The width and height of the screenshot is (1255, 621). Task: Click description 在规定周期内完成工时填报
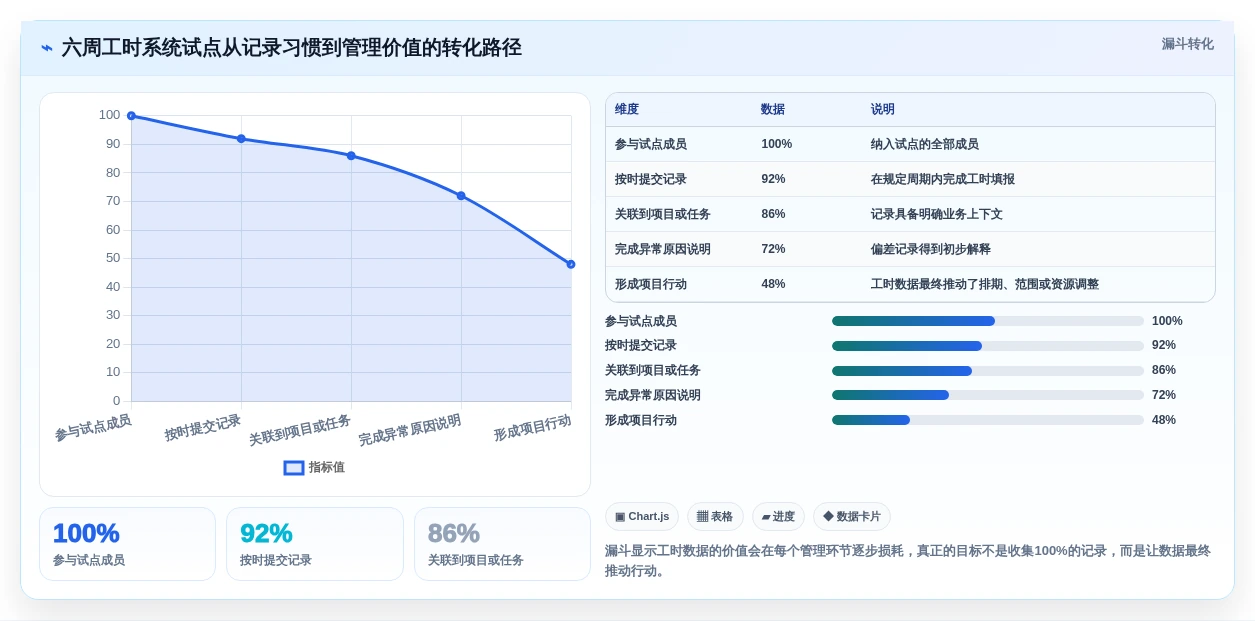click(x=943, y=179)
